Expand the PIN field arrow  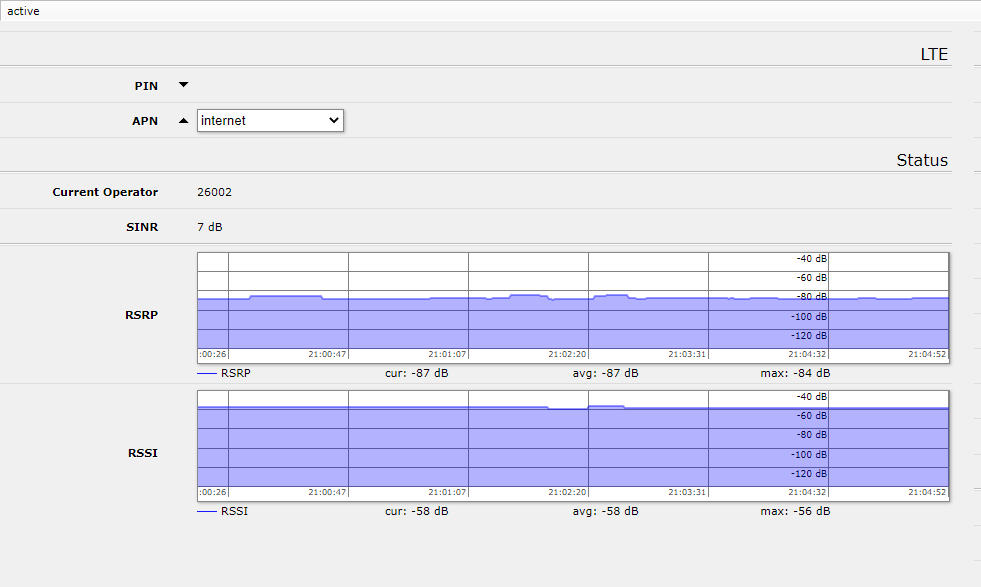(183, 85)
